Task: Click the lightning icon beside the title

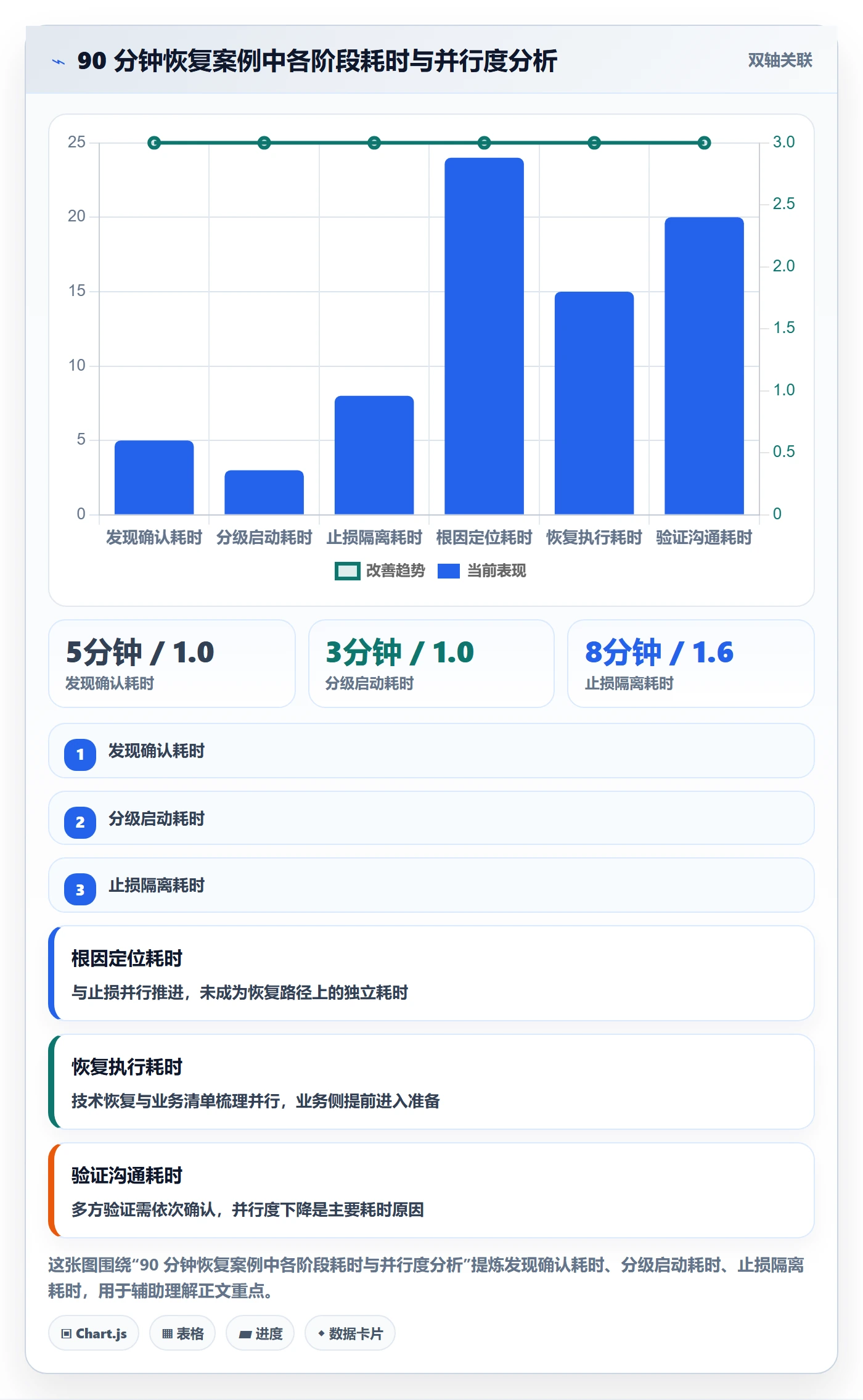Action: (x=59, y=62)
